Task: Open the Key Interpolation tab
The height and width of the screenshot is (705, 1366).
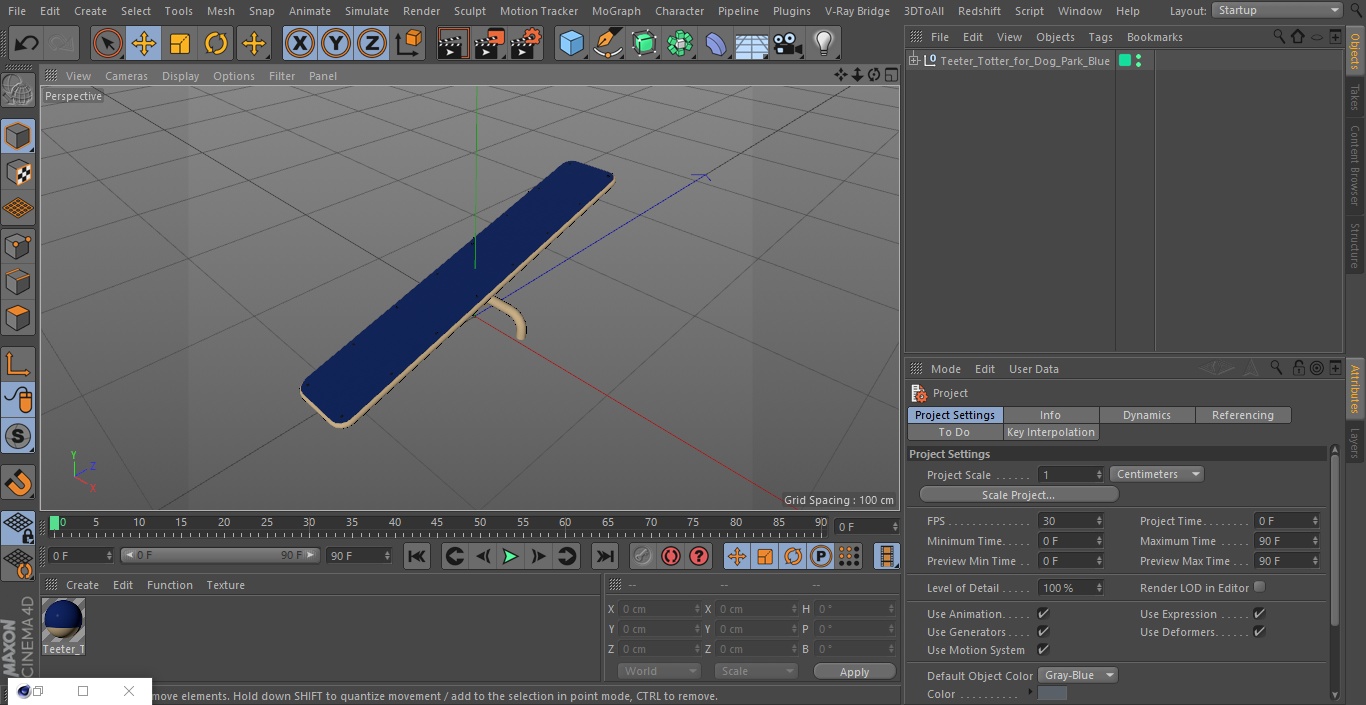Action: [x=1051, y=432]
